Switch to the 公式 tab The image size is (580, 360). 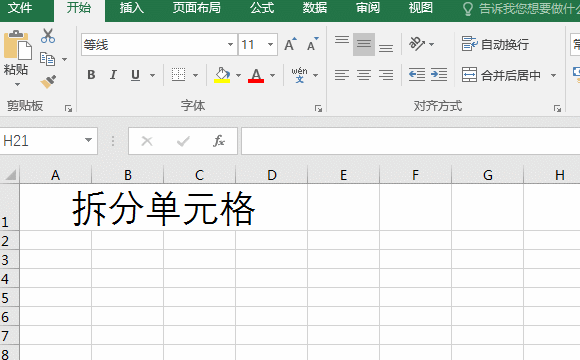coord(262,8)
